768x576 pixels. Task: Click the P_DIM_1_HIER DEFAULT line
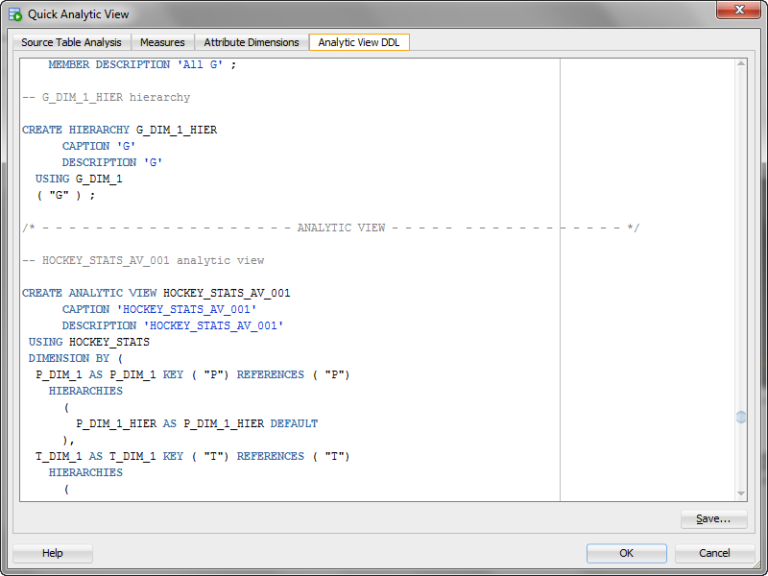(197, 423)
